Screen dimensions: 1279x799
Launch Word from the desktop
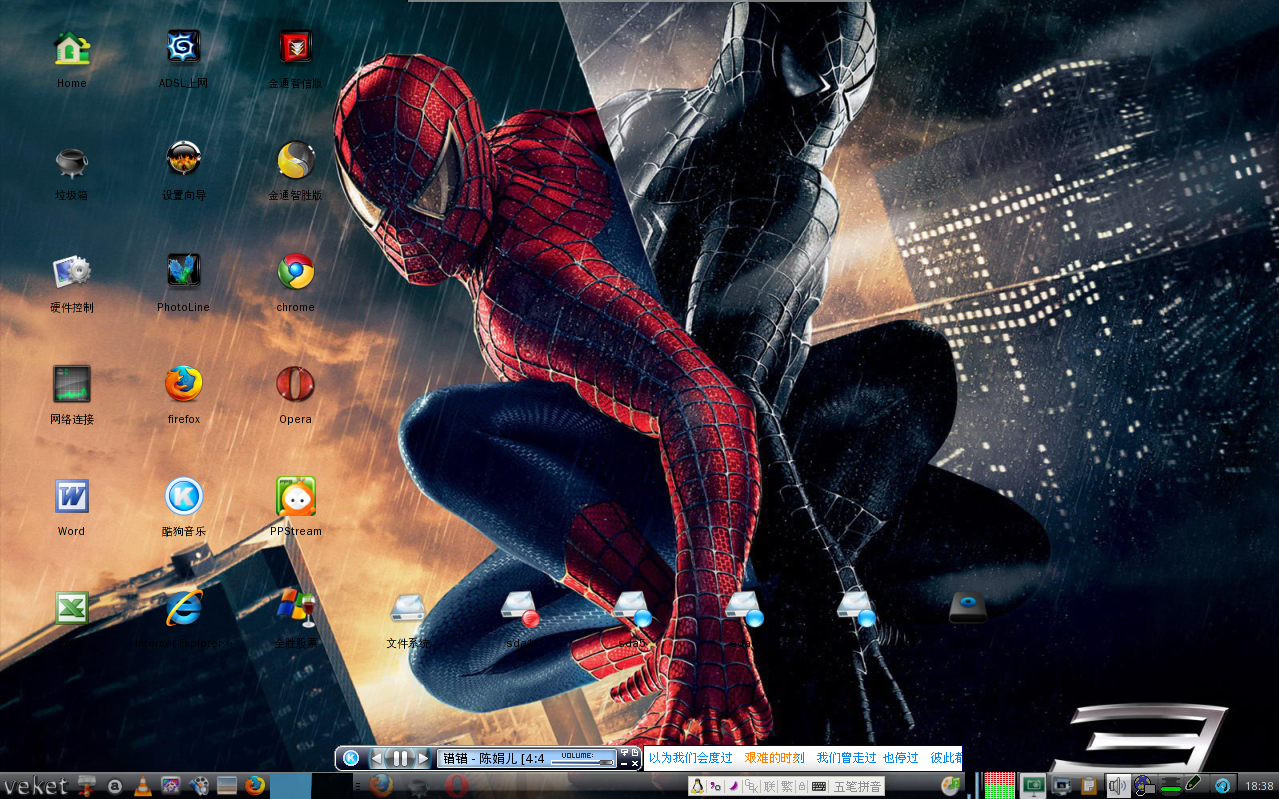(71, 495)
